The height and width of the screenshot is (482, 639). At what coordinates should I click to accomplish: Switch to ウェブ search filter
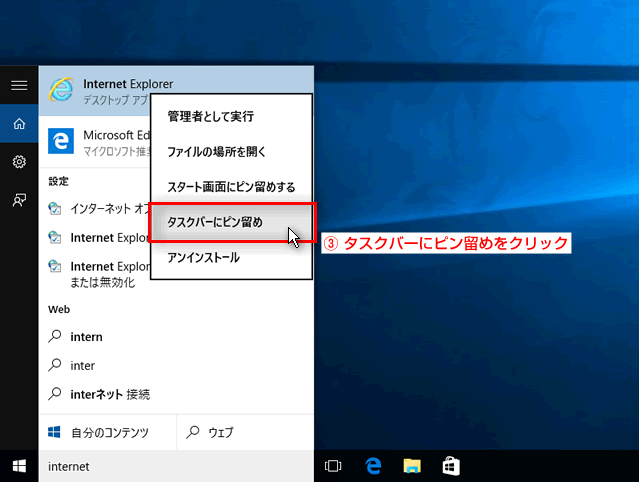coord(245,432)
